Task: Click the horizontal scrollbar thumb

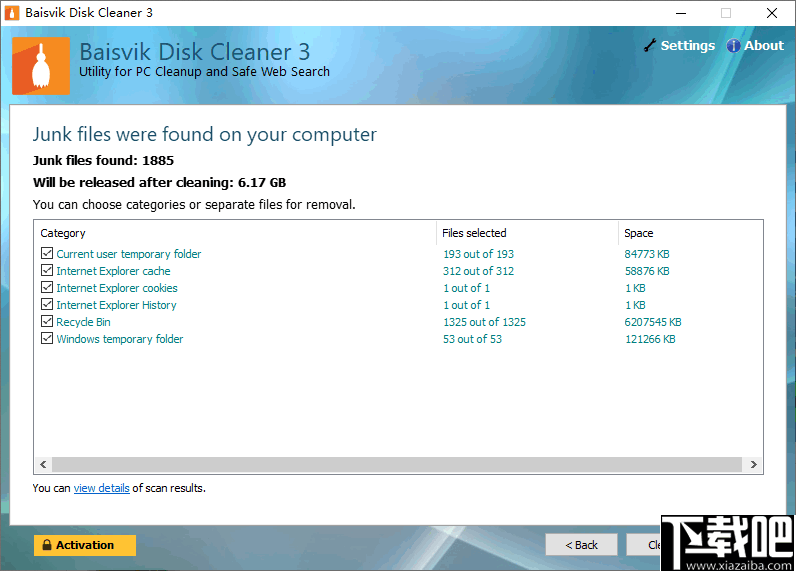Action: click(397, 464)
